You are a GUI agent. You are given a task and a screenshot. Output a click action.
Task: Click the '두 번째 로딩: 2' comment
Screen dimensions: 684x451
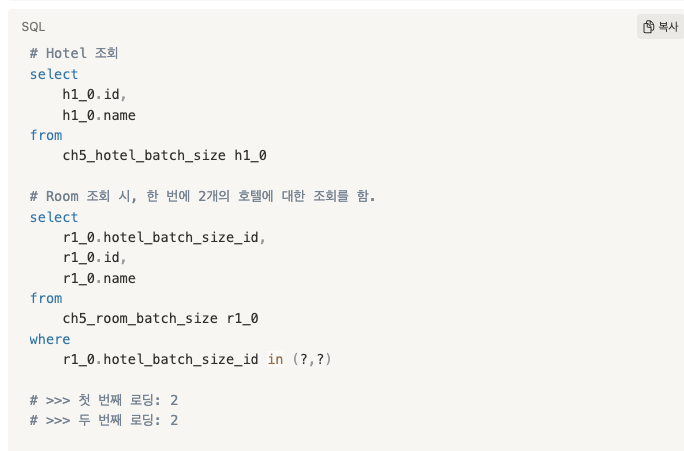pyautogui.click(x=128, y=420)
